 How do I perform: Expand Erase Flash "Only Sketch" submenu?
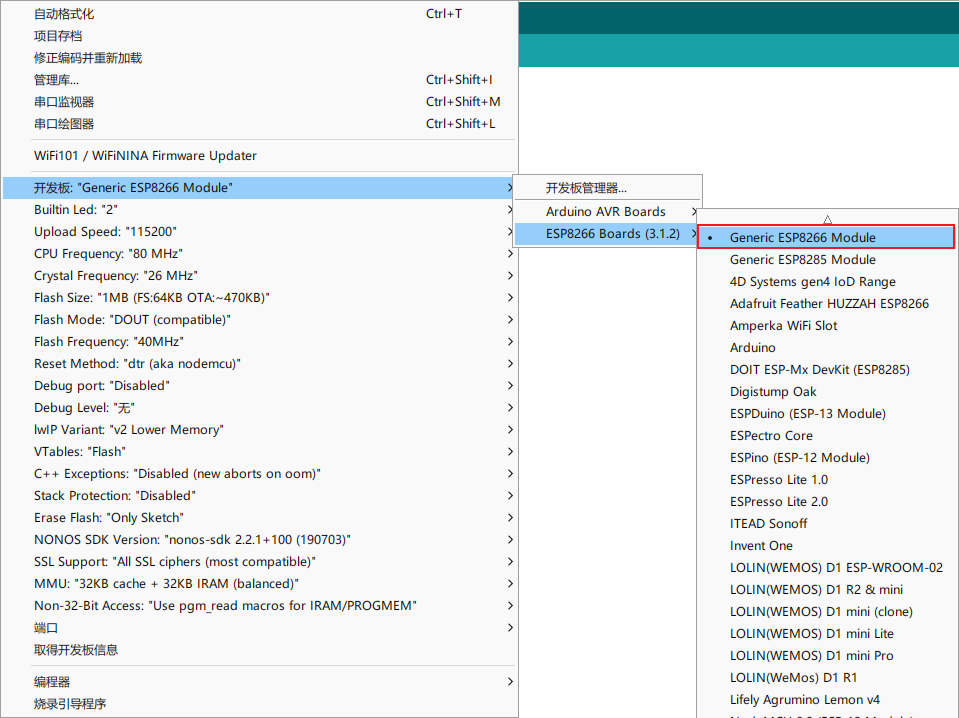[x=260, y=518]
